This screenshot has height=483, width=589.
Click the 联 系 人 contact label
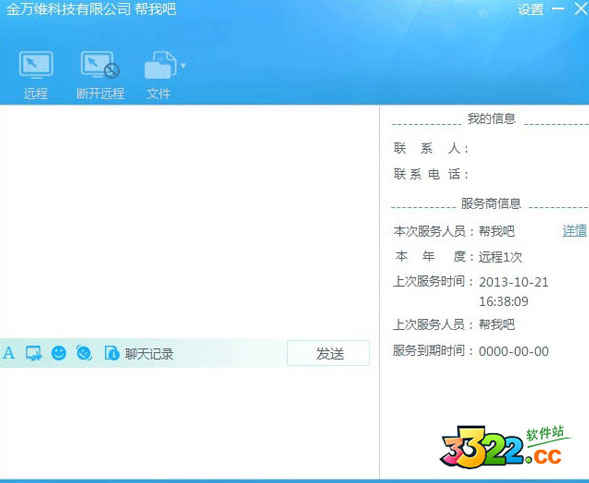pos(430,148)
